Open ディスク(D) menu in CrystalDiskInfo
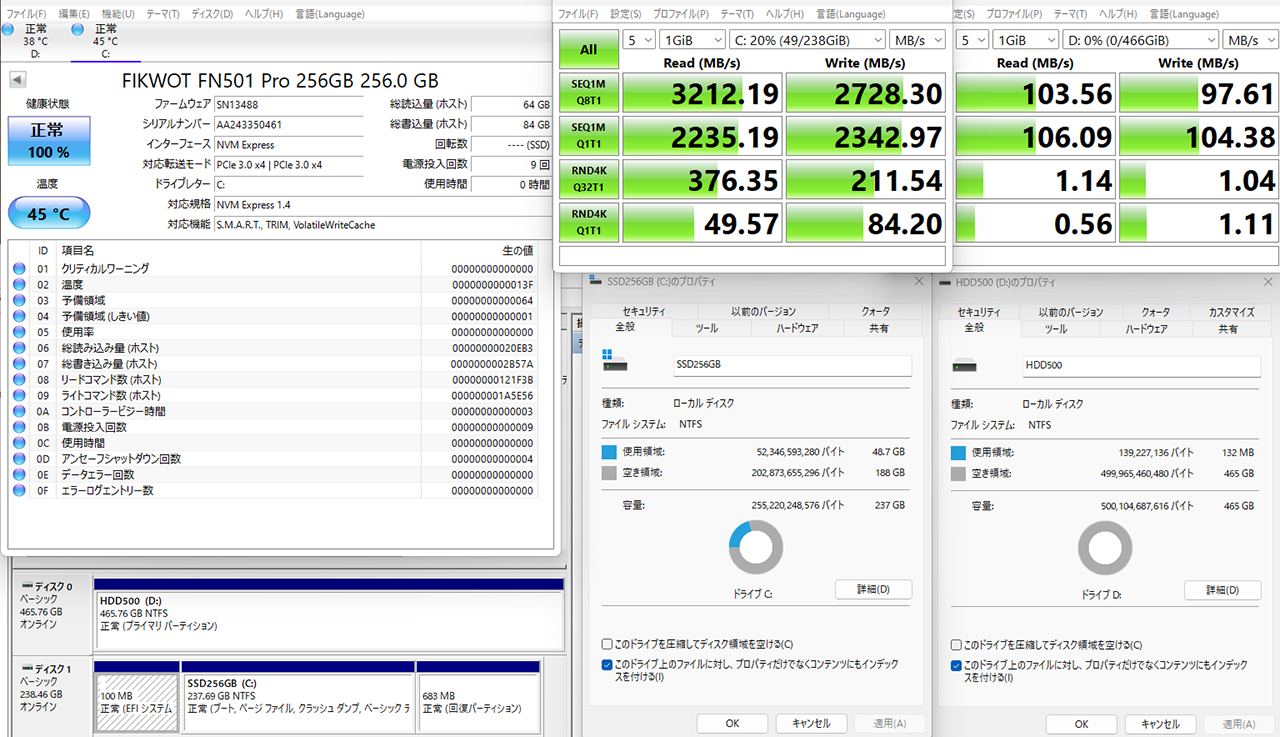Viewport: 1280px width, 737px height. tap(212, 14)
